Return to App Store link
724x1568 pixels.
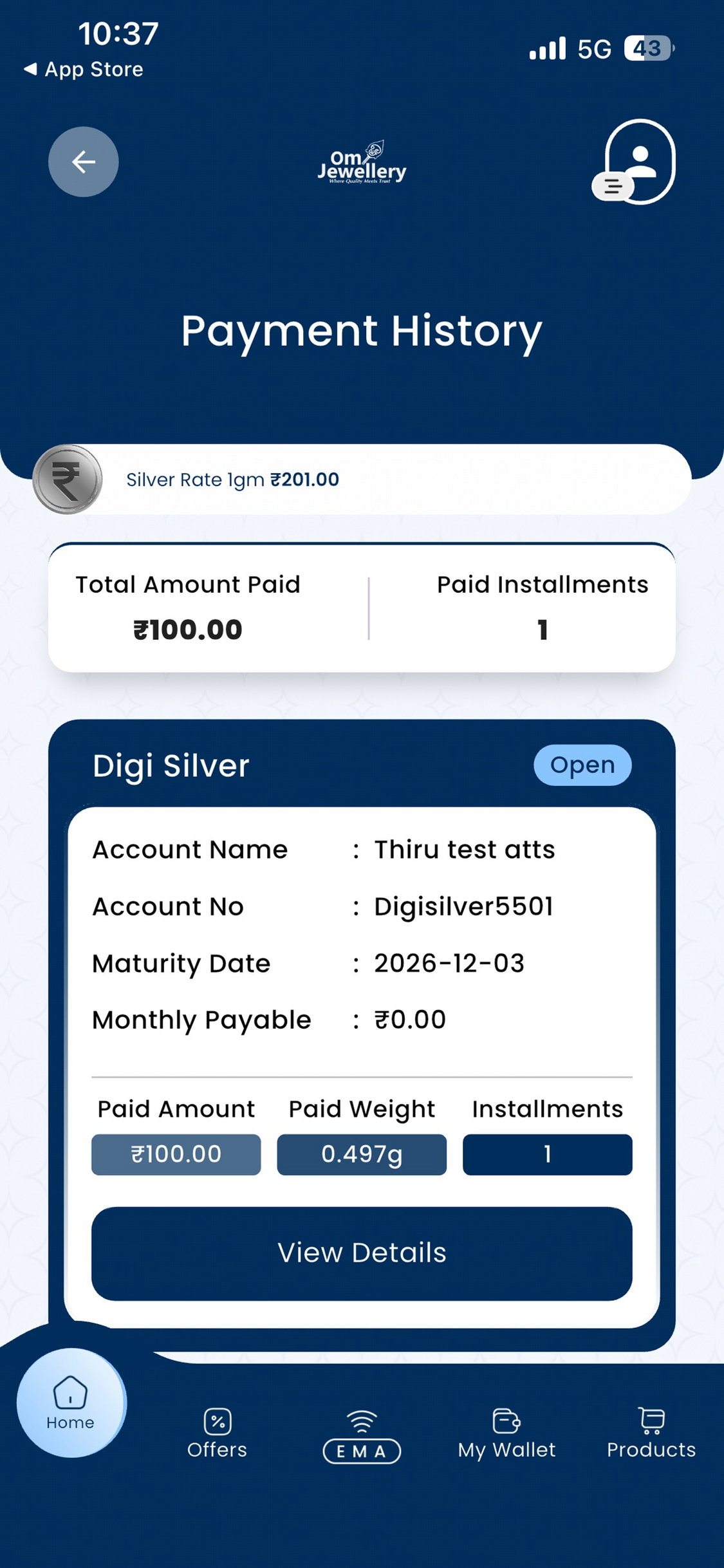click(84, 69)
